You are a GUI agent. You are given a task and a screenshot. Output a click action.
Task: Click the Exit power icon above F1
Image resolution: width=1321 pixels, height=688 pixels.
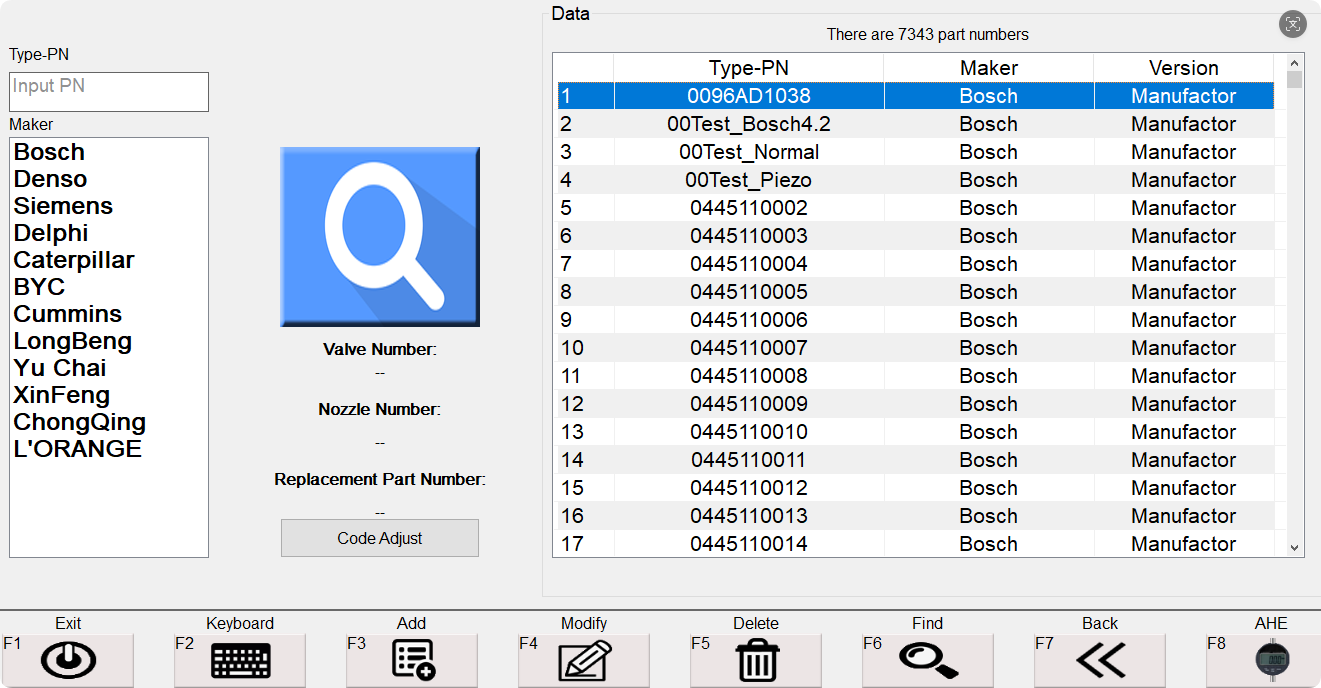tap(67, 659)
